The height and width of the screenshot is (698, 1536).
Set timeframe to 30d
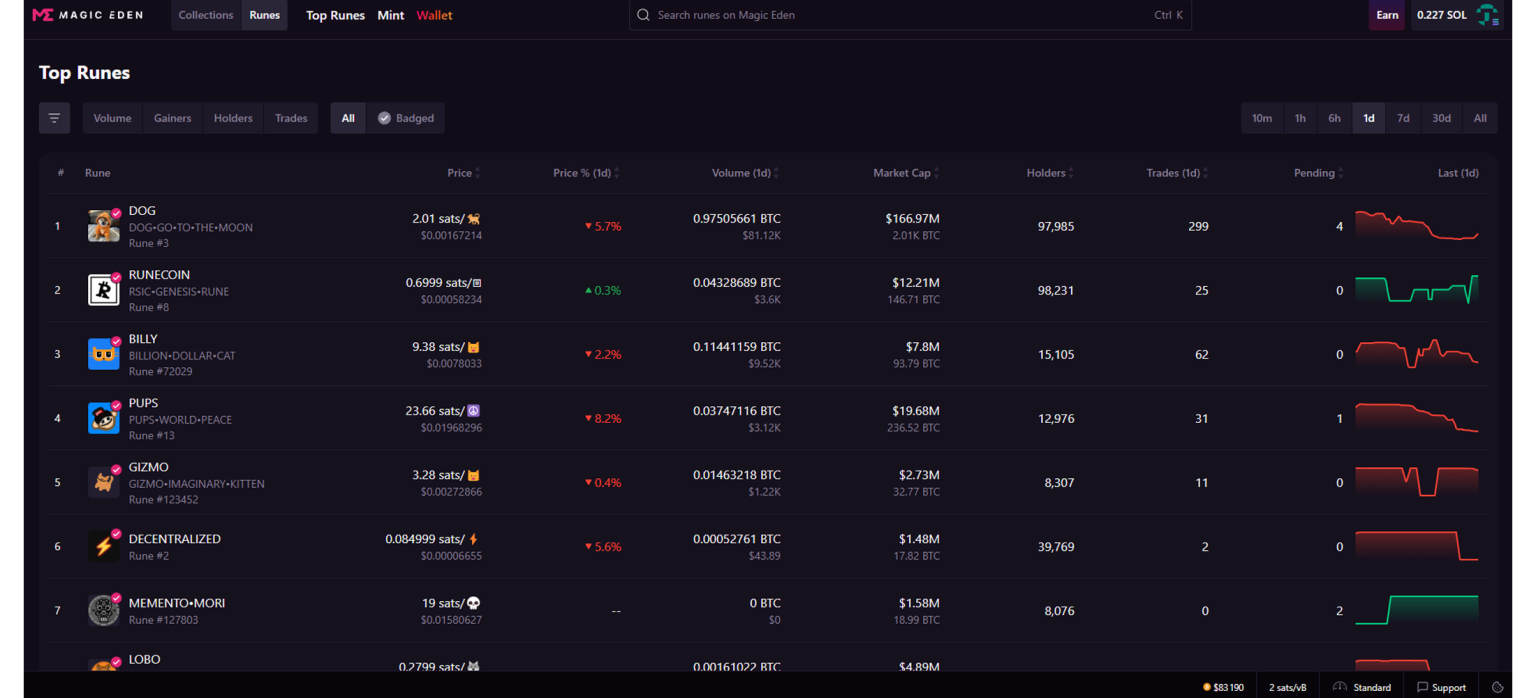pyautogui.click(x=1441, y=118)
